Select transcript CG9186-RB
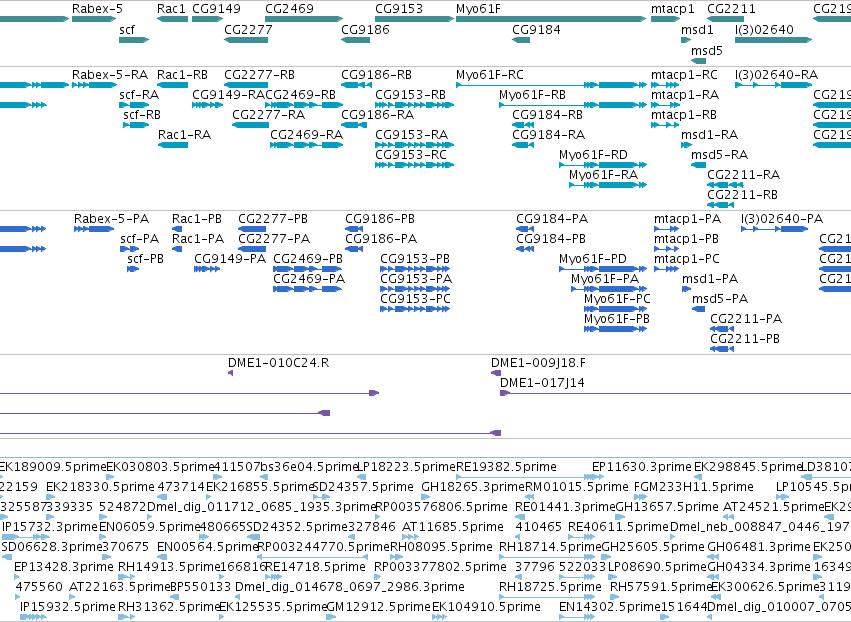This screenshot has width=851, height=622. (x=376, y=75)
